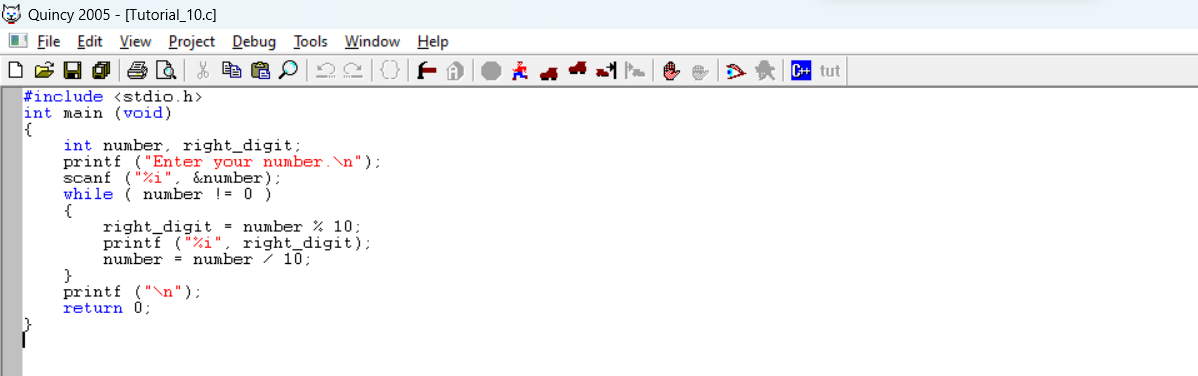Open the Tools menu
Screen dimensions: 1198x376
click(x=310, y=41)
